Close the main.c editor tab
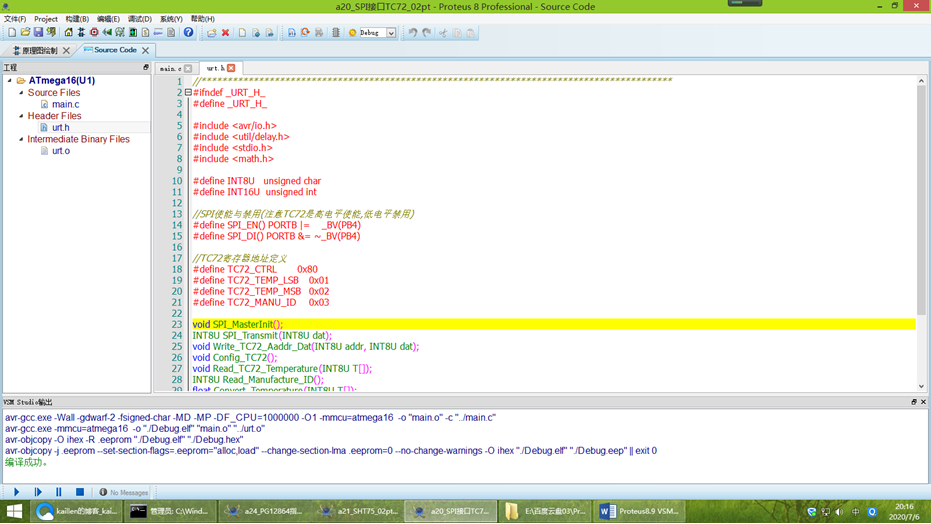The image size is (931, 524). pos(188,69)
